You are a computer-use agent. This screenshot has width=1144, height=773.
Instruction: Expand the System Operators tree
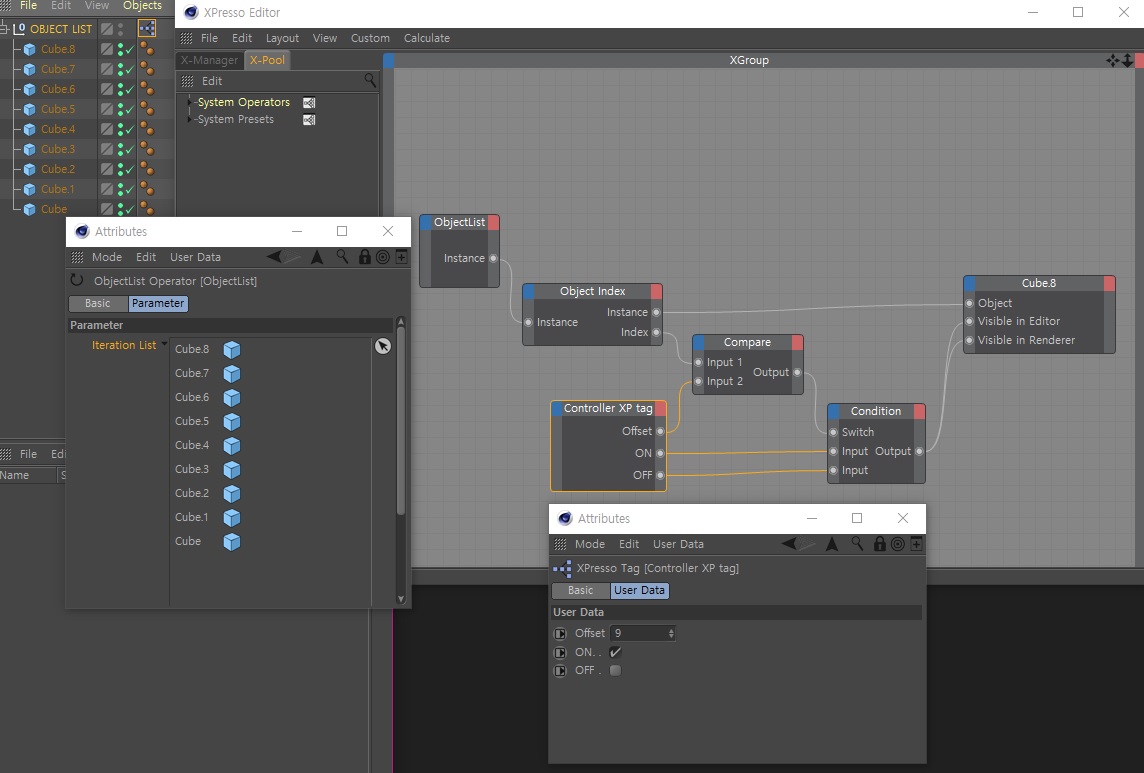click(190, 101)
